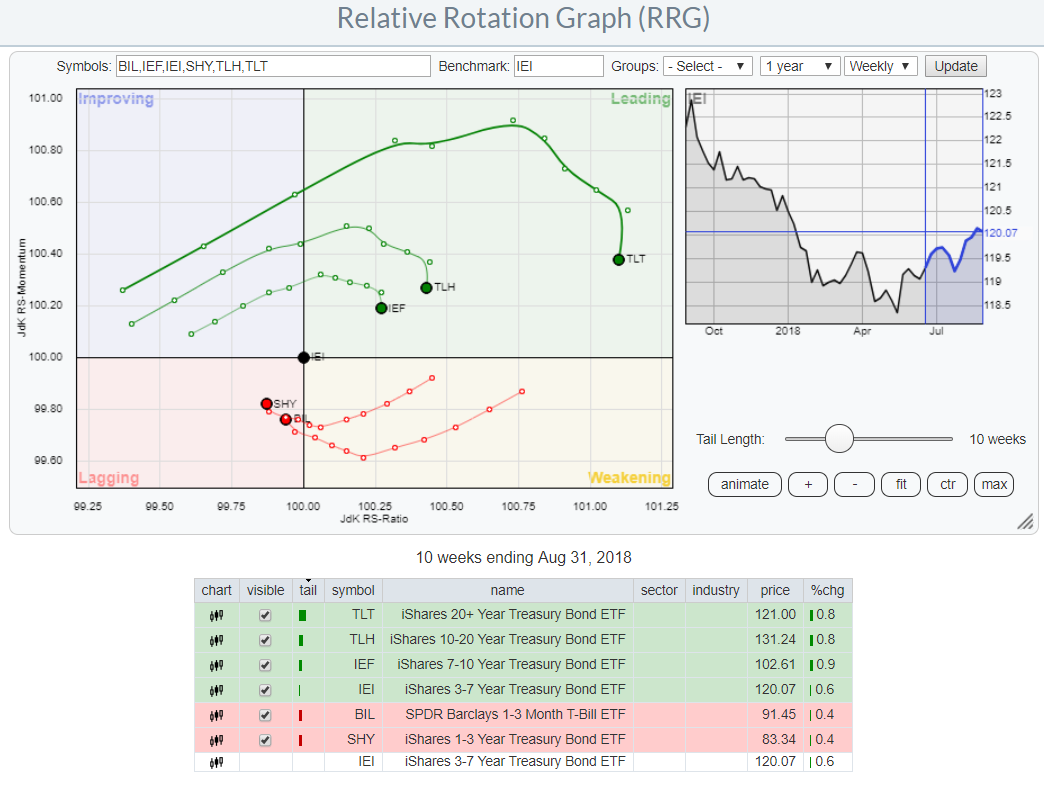Image resolution: width=1044 pixels, height=786 pixels.
Task: Click the animate button
Action: [745, 484]
